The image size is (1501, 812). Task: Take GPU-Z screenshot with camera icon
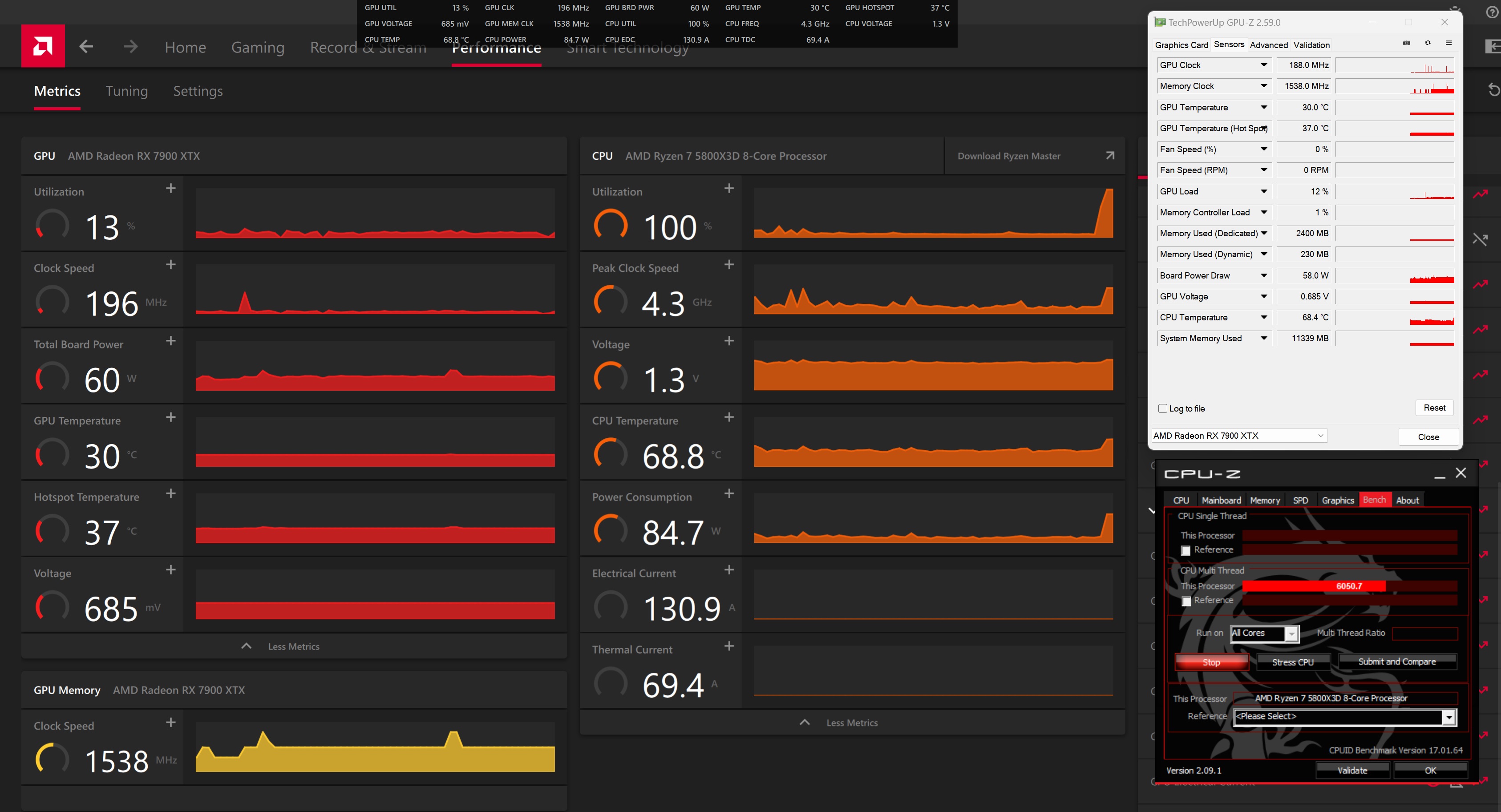pyautogui.click(x=1407, y=43)
